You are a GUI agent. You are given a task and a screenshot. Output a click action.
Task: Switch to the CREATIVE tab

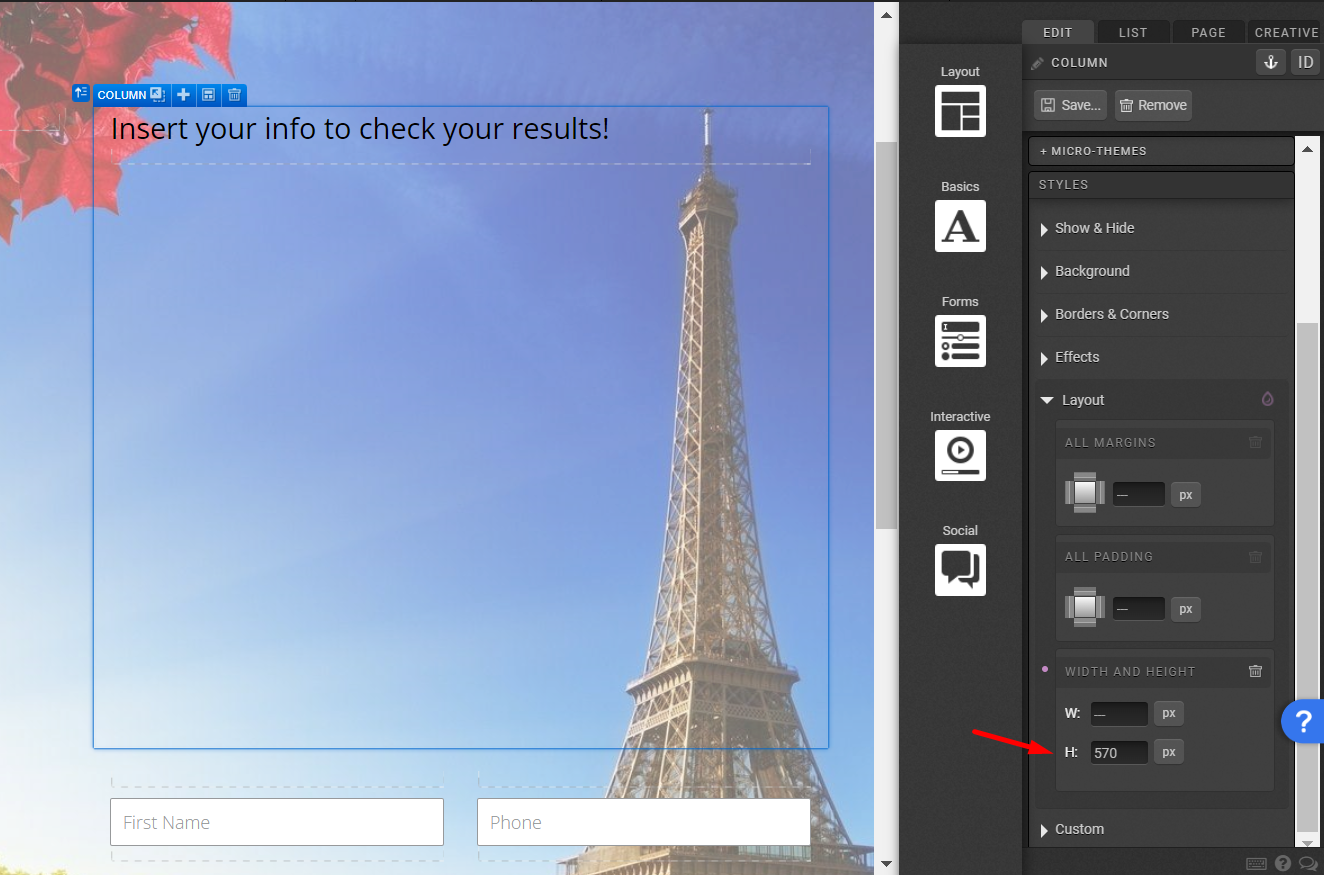point(1286,32)
